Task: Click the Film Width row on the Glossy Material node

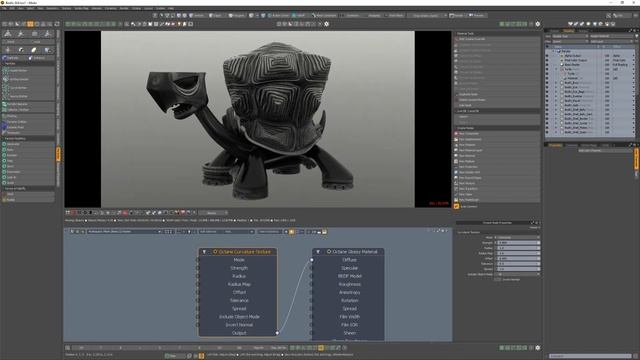Action: tap(349, 317)
